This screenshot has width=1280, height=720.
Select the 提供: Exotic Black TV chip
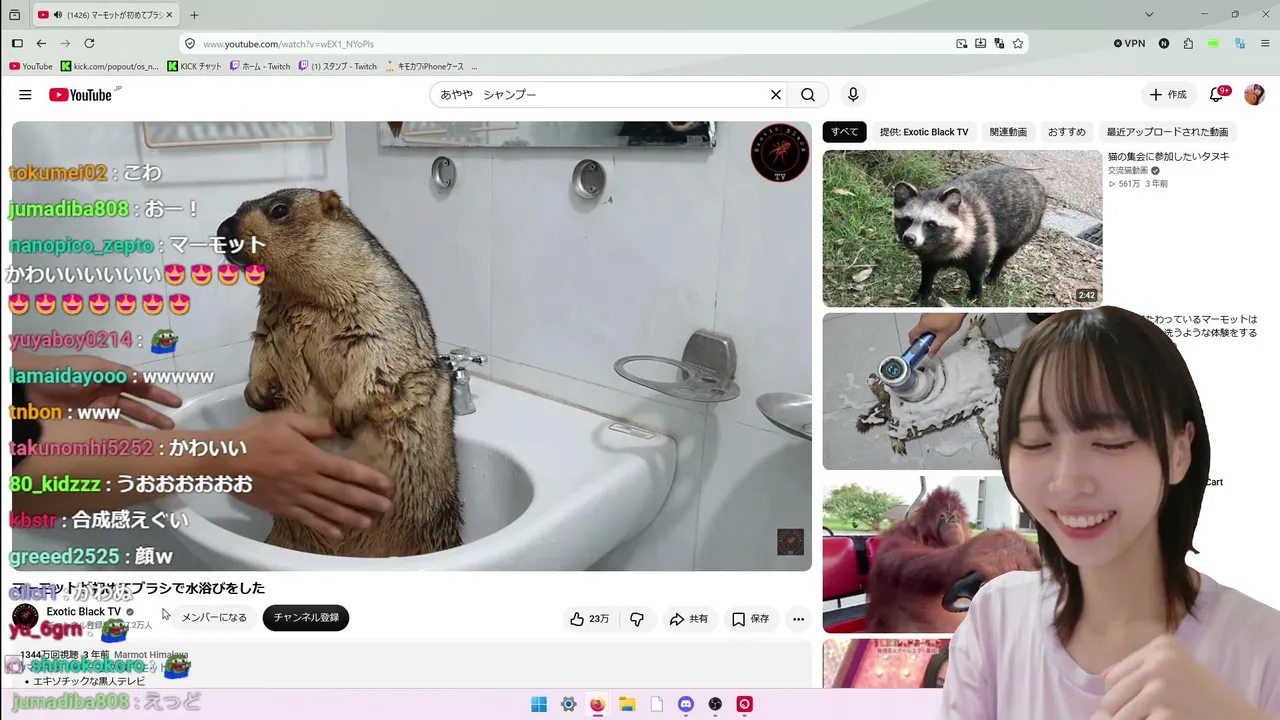pyautogui.click(x=924, y=132)
